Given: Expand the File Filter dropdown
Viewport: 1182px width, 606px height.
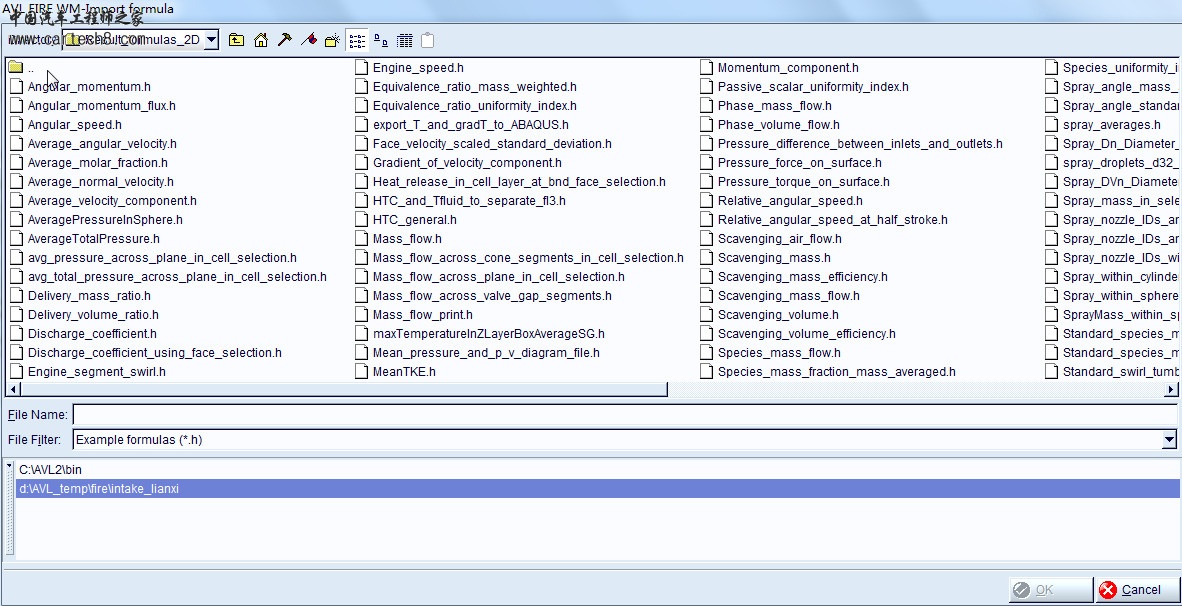Looking at the screenshot, I should coord(1168,439).
